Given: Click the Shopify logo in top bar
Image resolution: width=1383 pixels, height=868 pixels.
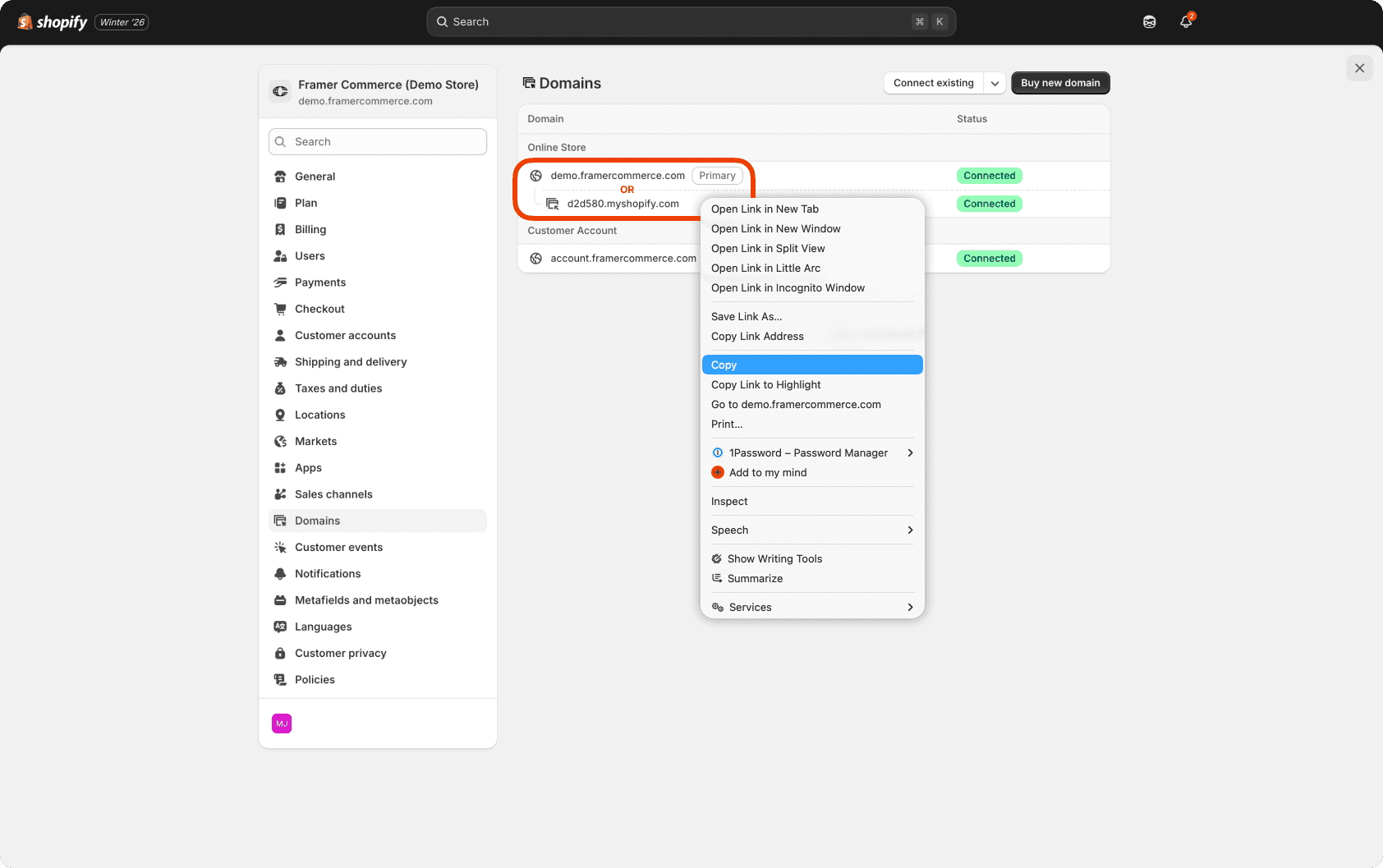Looking at the screenshot, I should pos(53,22).
